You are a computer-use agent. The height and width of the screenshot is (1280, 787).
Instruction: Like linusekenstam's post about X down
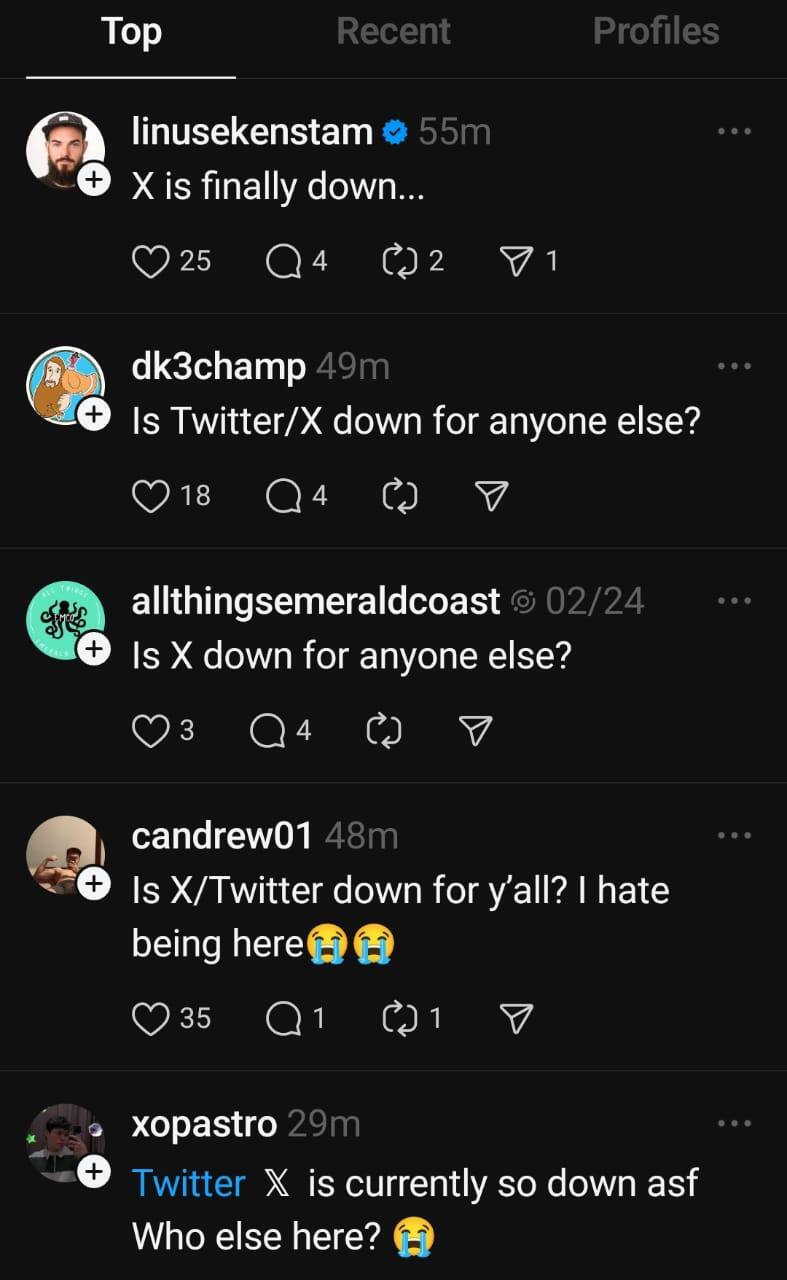[x=150, y=261]
